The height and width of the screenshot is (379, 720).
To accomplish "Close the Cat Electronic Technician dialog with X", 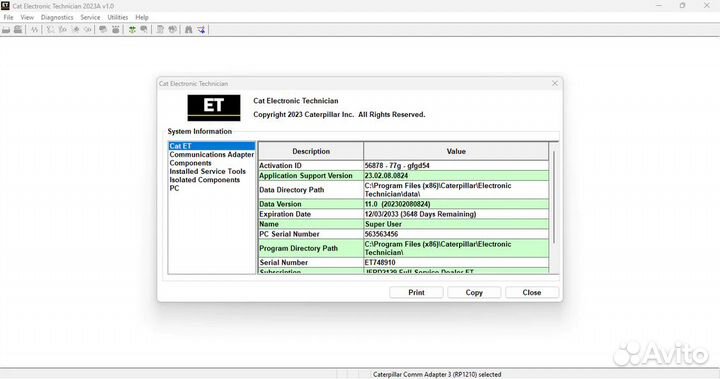I will tap(555, 84).
